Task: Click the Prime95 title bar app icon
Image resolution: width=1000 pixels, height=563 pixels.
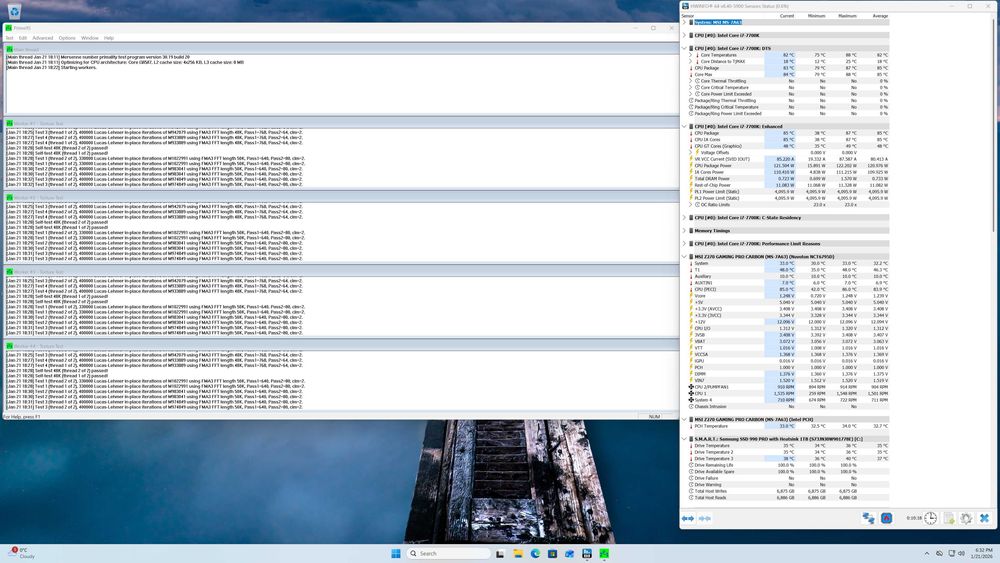Action: pos(8,28)
